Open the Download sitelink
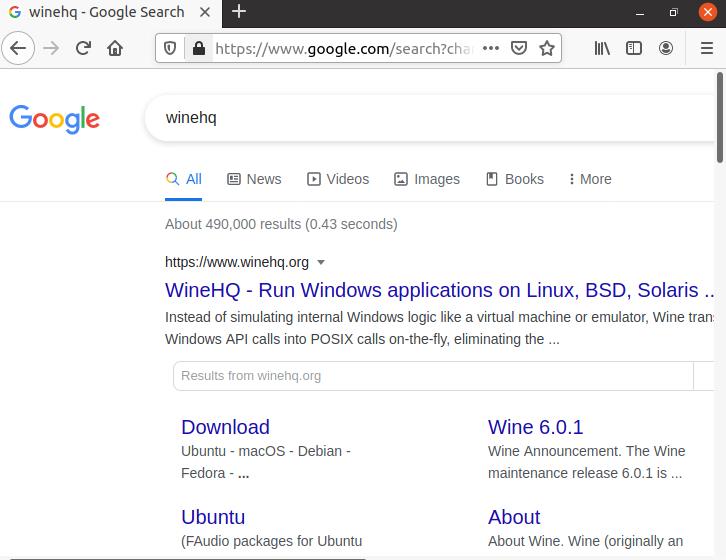 (225, 427)
